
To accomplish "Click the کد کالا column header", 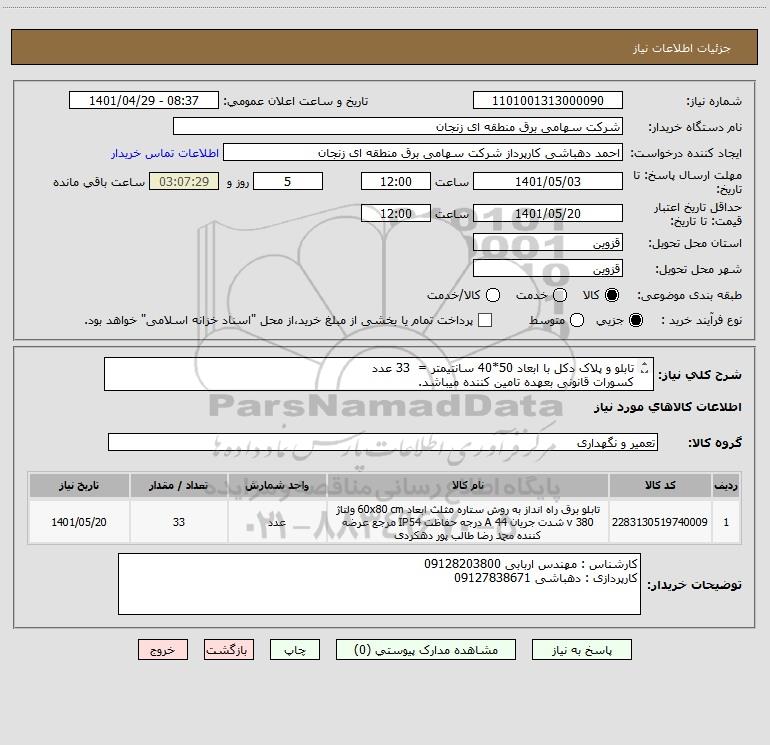I will [660, 486].
